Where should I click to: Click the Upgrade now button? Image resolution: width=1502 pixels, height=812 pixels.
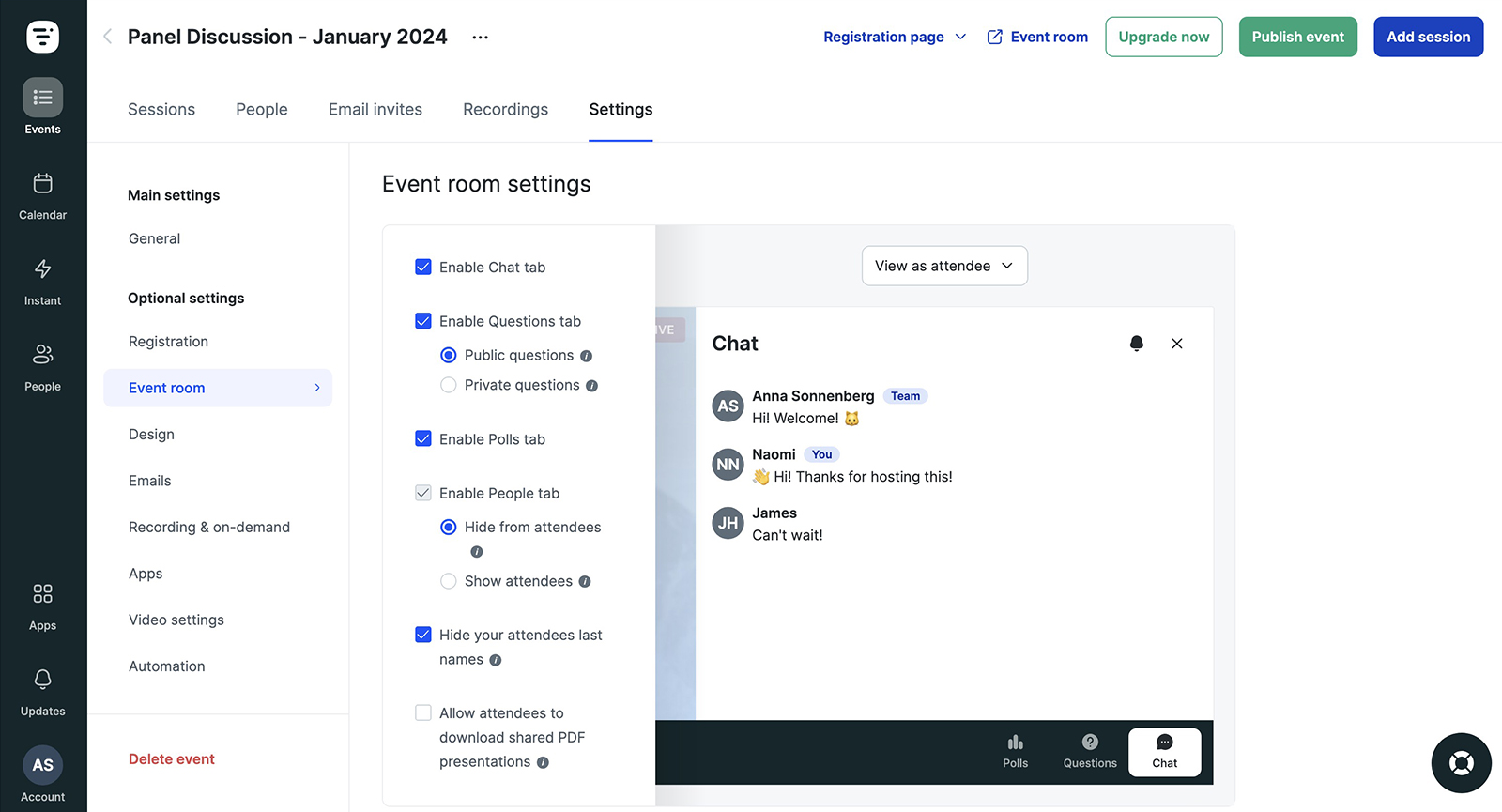coord(1163,37)
